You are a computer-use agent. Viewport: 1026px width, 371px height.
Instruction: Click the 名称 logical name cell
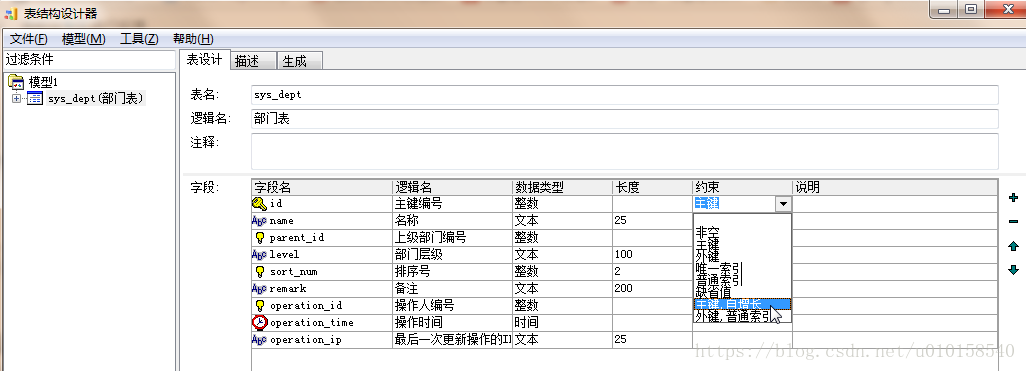452,221
